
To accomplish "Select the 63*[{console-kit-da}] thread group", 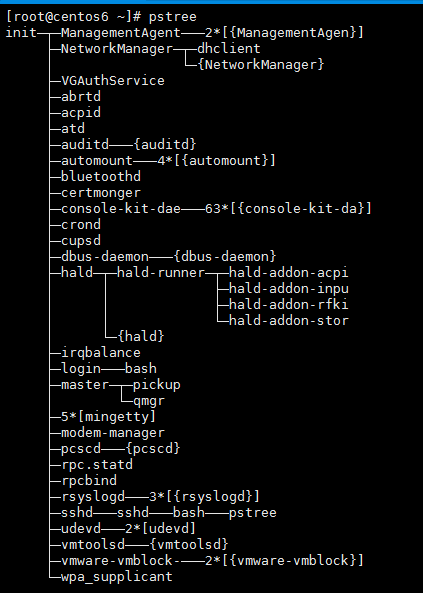I will pos(288,209).
